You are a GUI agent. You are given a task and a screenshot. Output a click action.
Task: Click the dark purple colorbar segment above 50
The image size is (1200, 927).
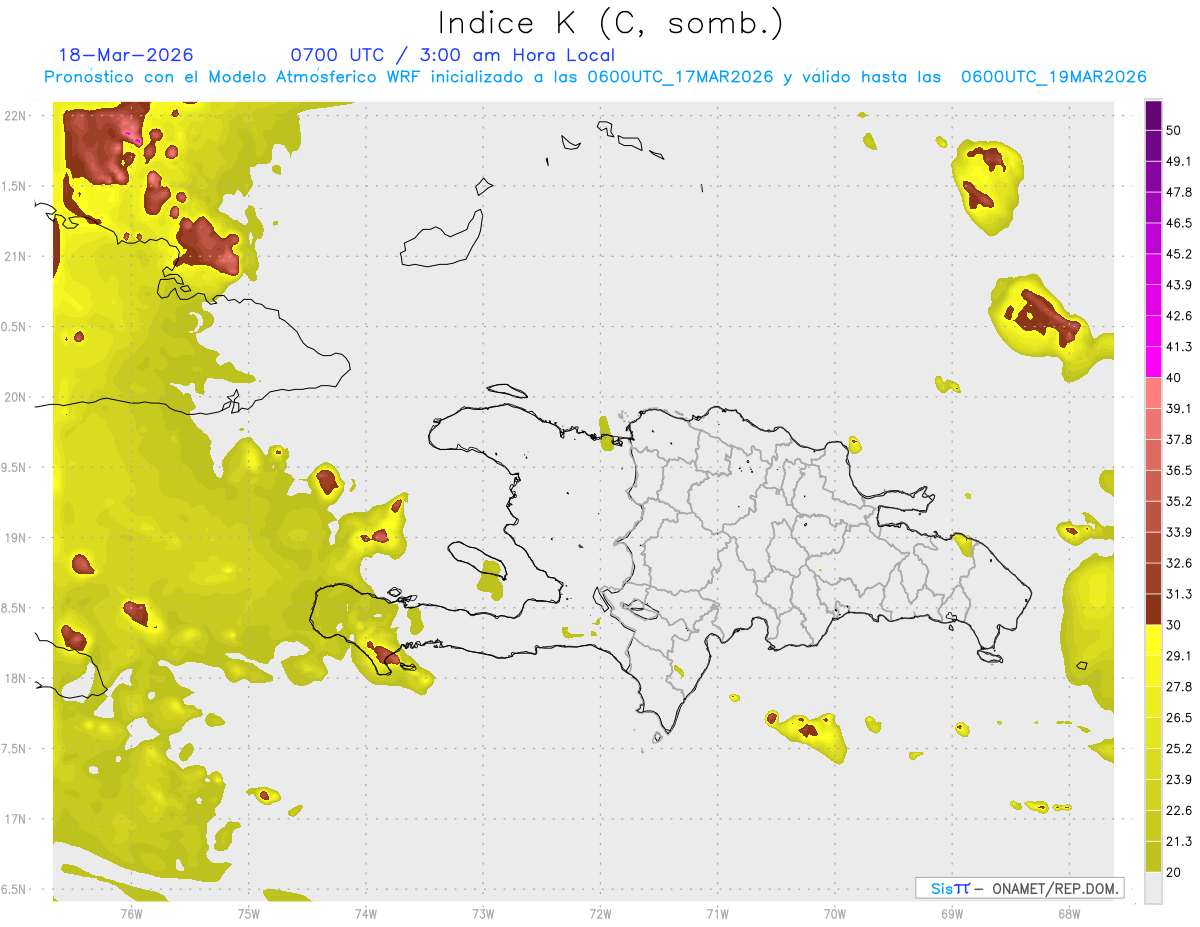pos(1154,115)
